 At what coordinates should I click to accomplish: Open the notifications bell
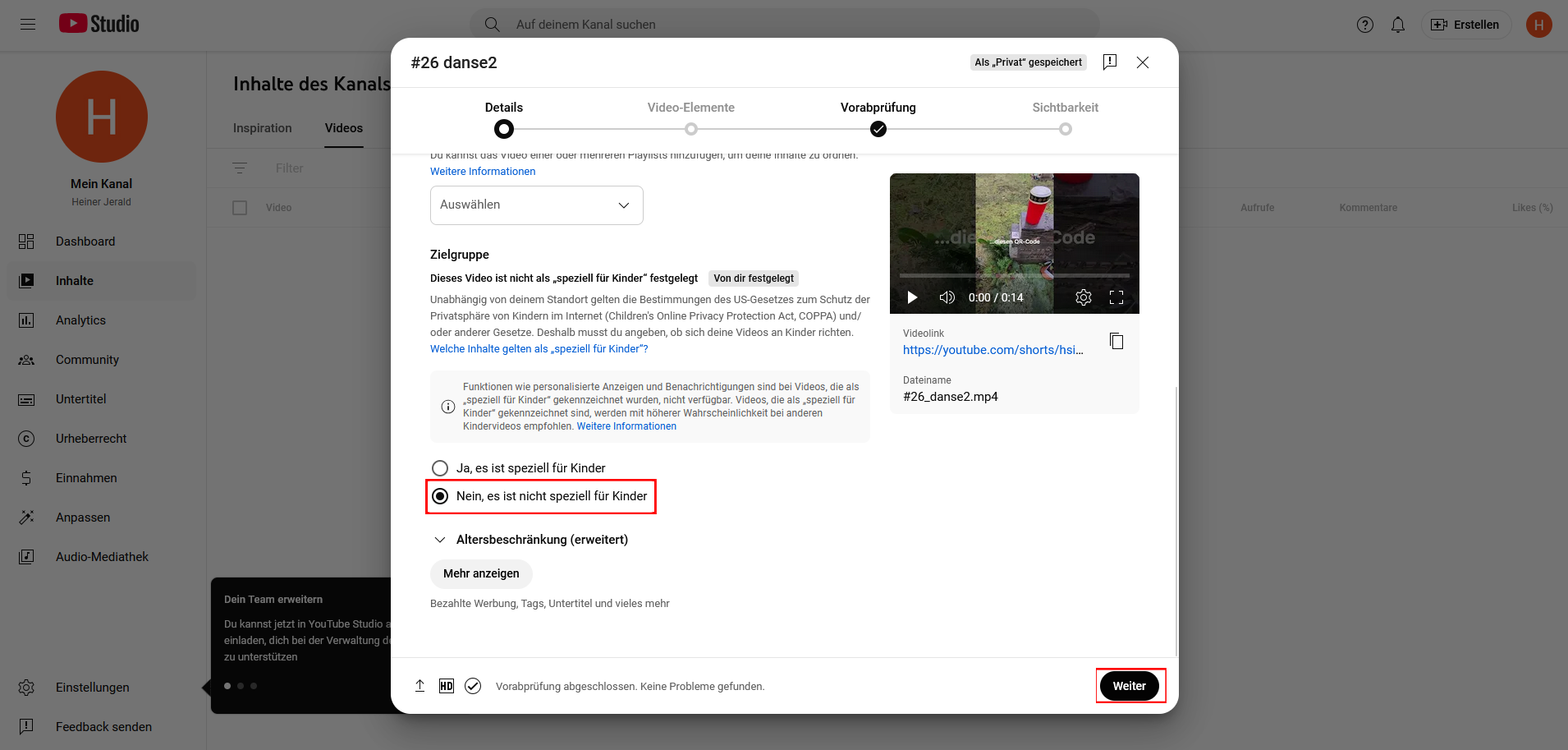pyautogui.click(x=1397, y=25)
